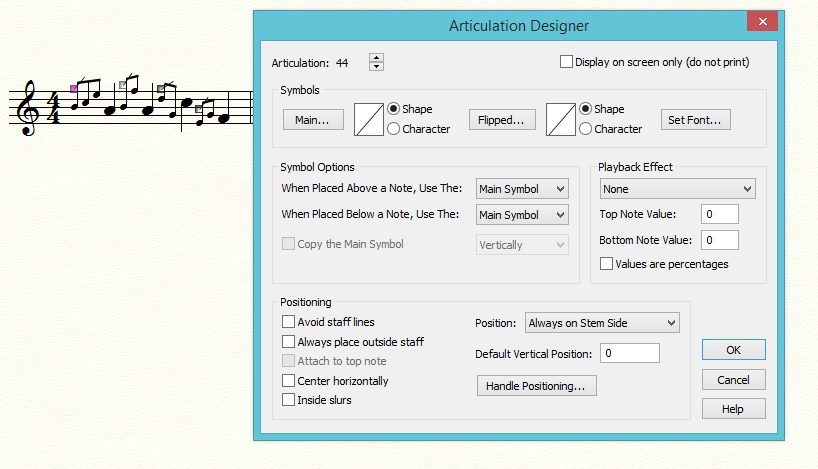This screenshot has height=469, width=818.
Task: Click the purple selected articulation handle
Action: pos(74,88)
